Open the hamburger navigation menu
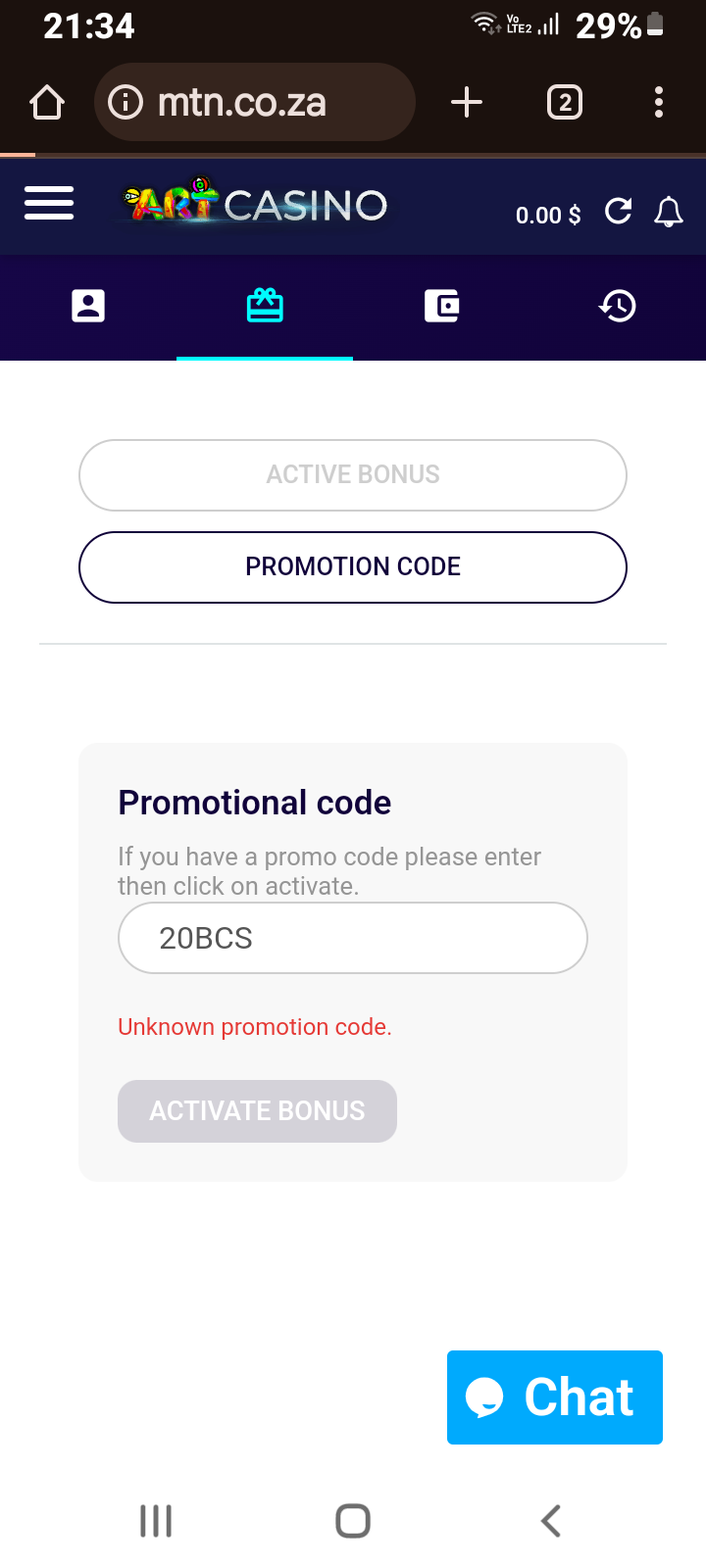Screen dimensions: 706x1568 [49, 203]
